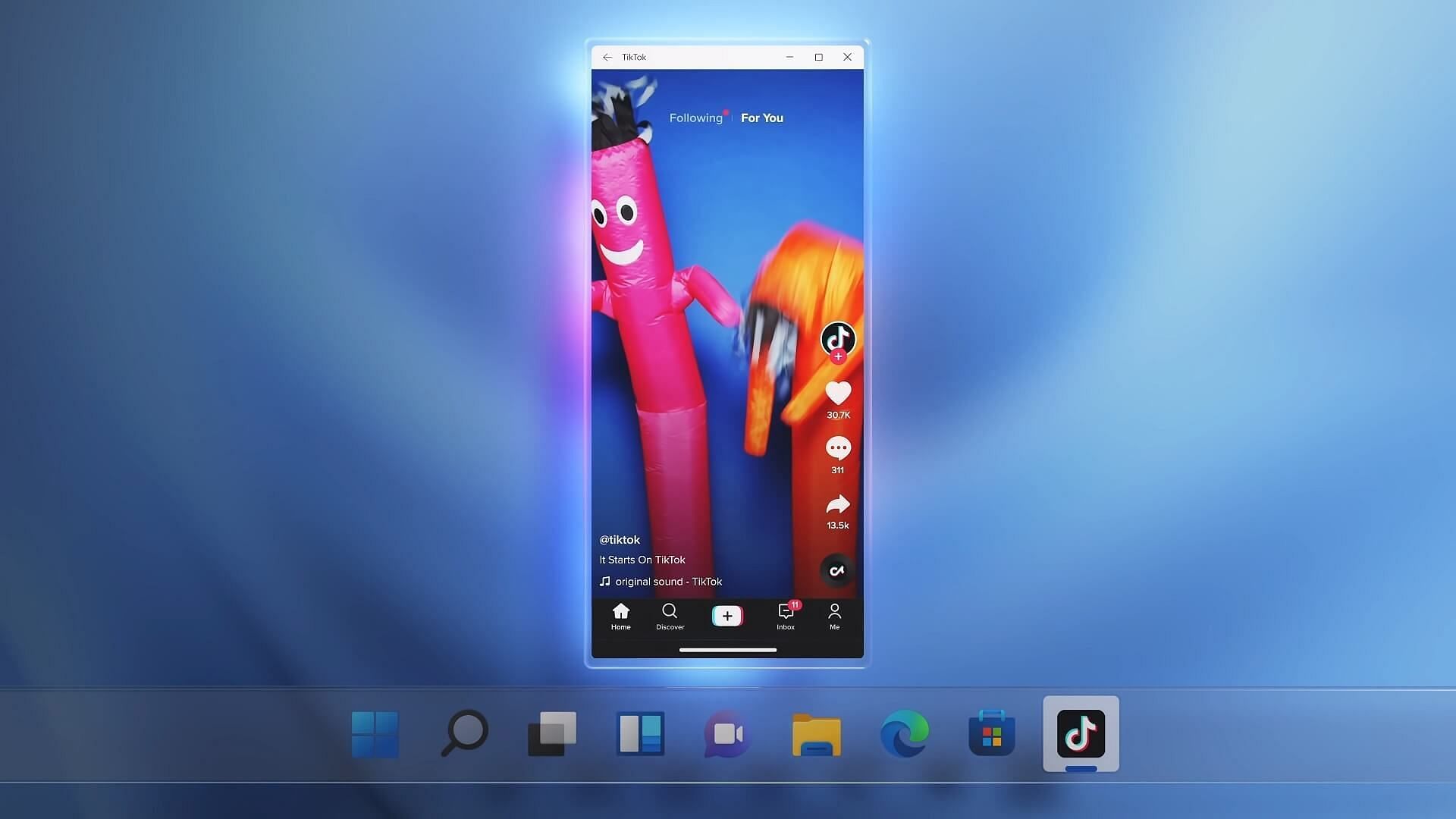Expand the TikTok window to full screen
1456x819 pixels.
coord(818,56)
